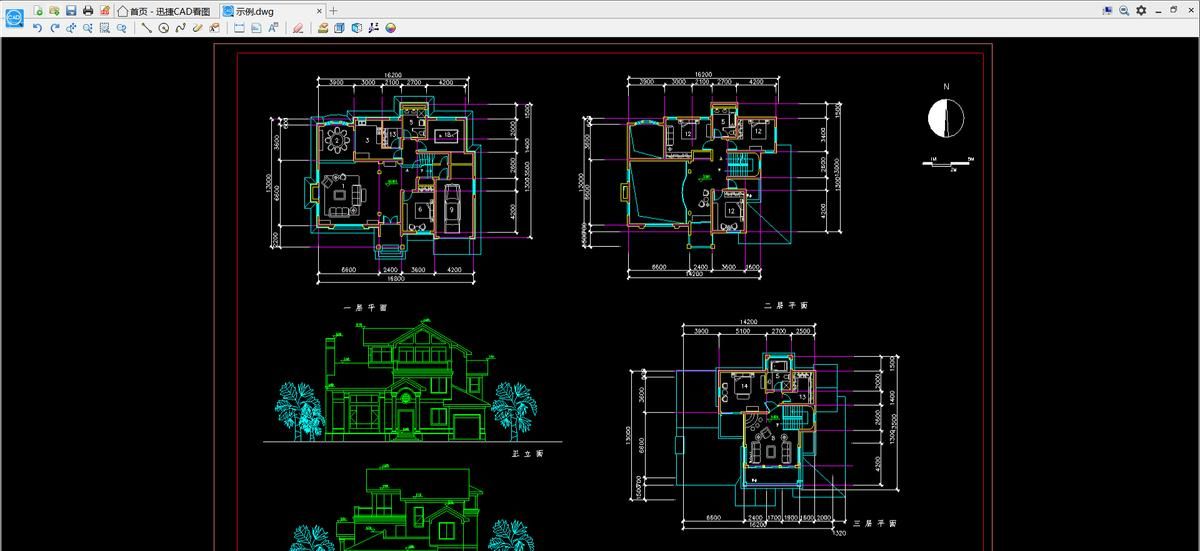Open the background color wheel
1200x551 pixels.
pos(390,28)
